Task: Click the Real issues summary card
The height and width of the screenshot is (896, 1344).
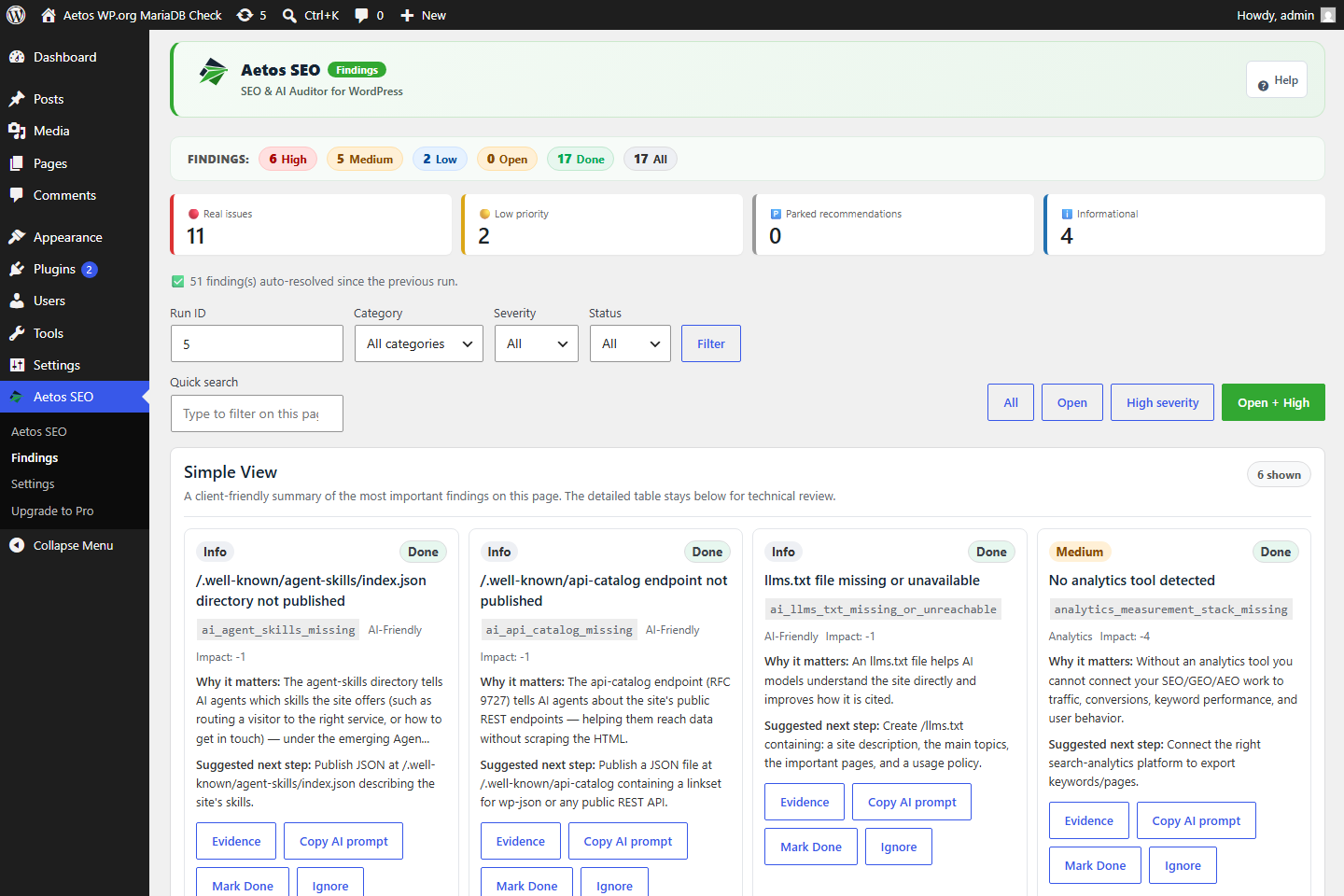Action: click(311, 224)
